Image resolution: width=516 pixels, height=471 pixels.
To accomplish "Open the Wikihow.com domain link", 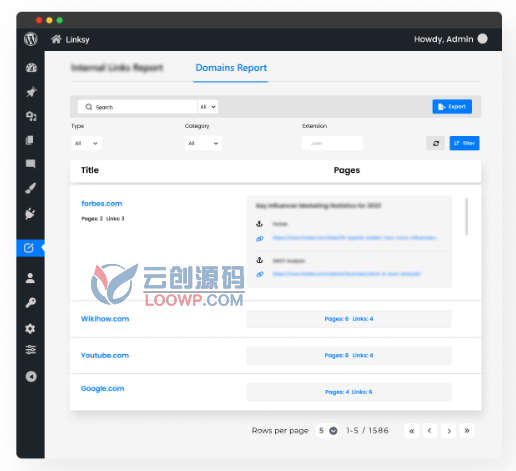I will [105, 319].
